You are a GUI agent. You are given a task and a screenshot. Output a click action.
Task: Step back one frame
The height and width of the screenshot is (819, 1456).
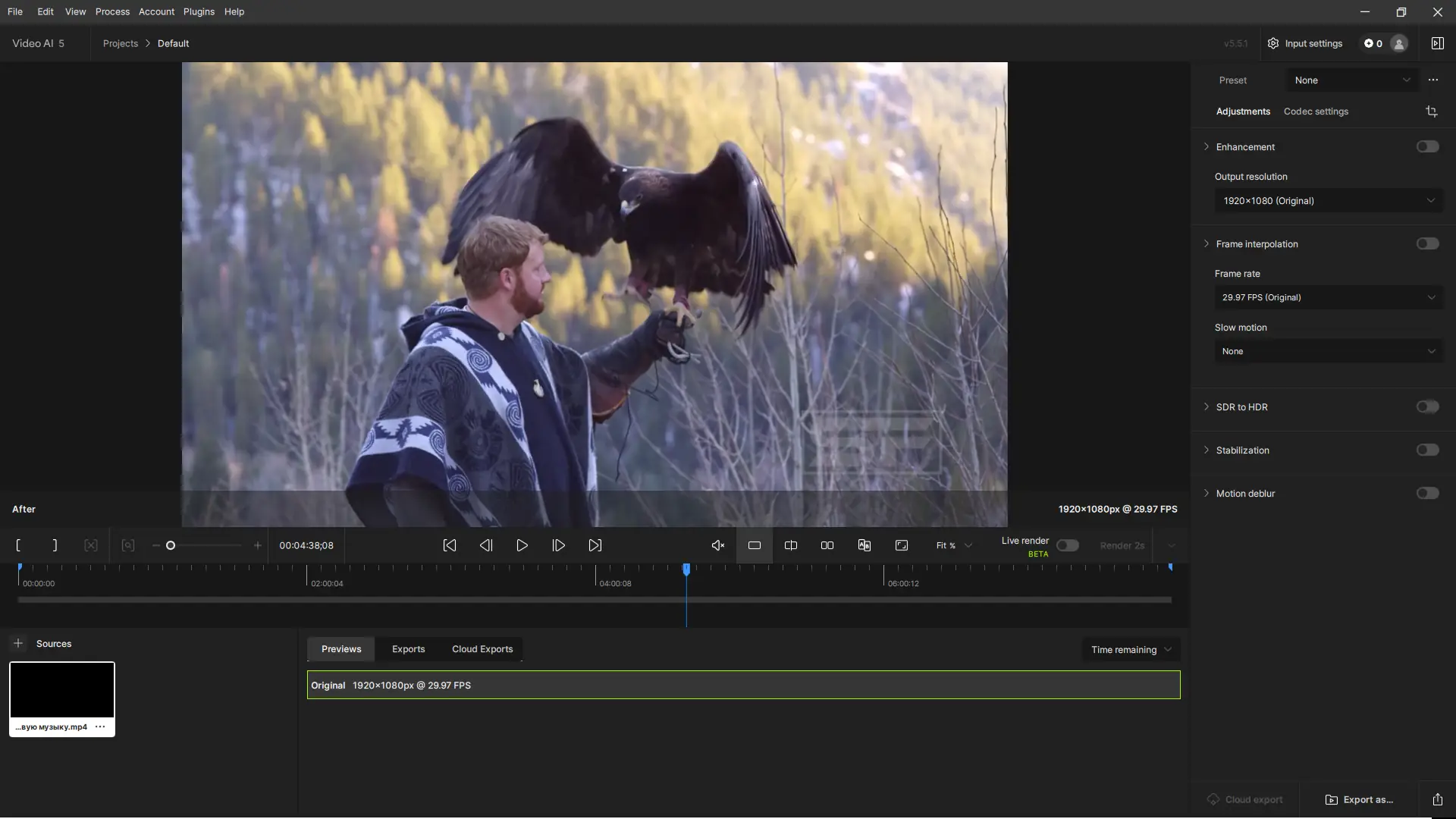[486, 545]
